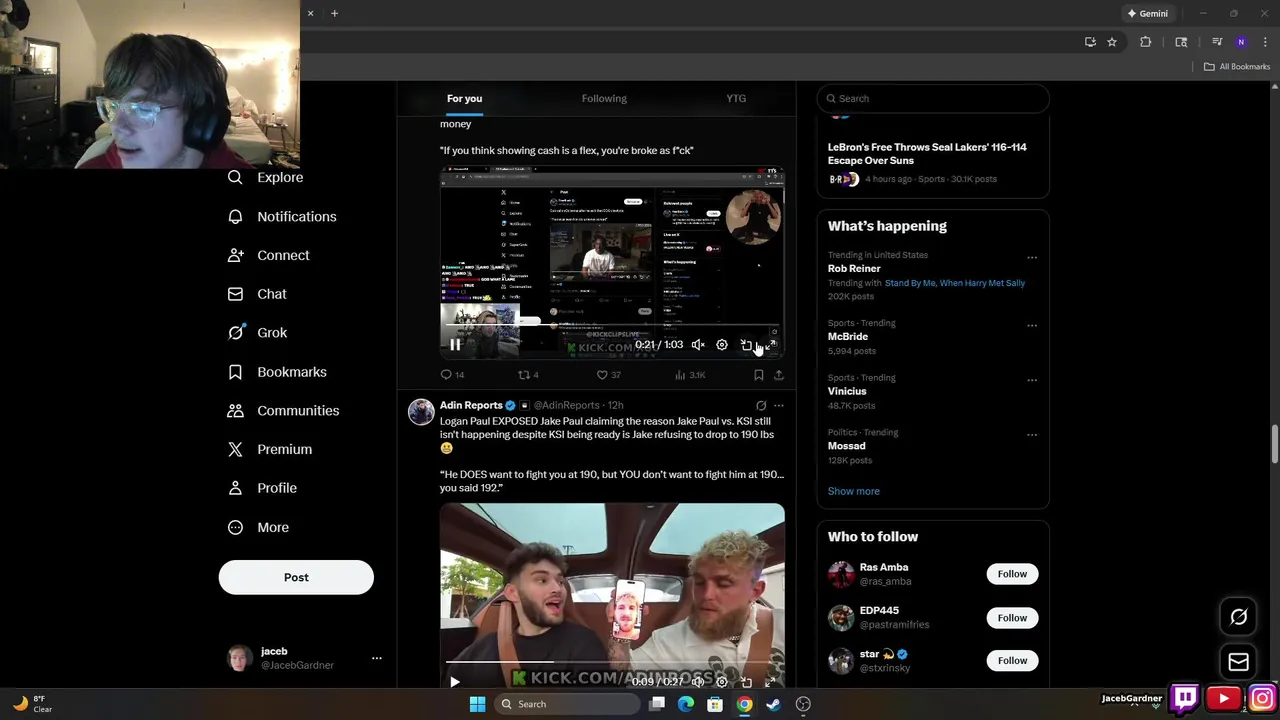Follow star @stxrinsky

[x=1012, y=660]
